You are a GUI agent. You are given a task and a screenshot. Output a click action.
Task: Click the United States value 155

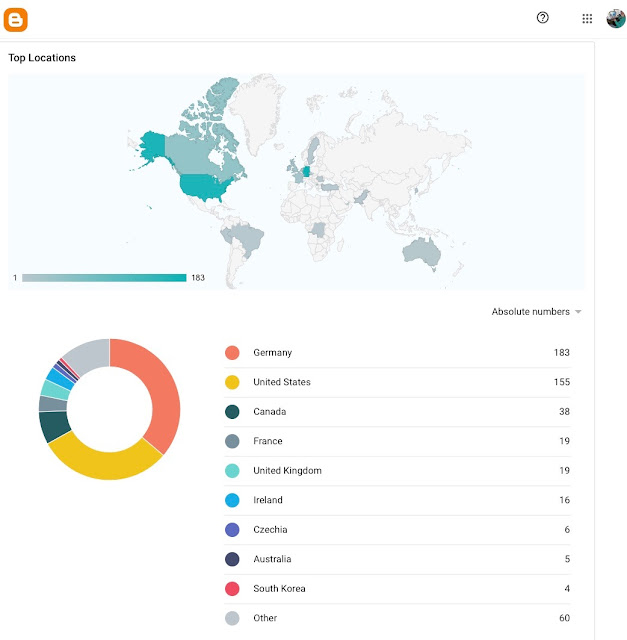[562, 382]
